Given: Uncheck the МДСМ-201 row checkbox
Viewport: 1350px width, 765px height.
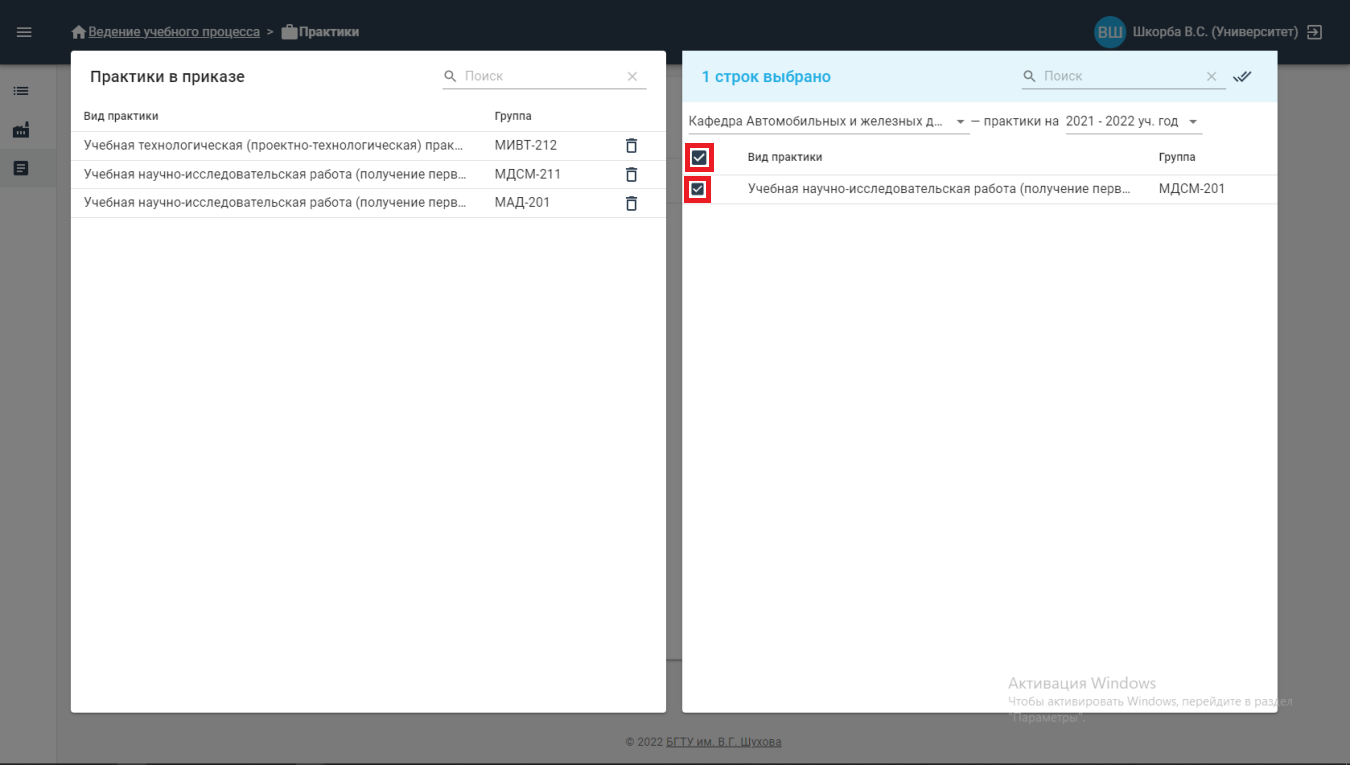Looking at the screenshot, I should [698, 189].
